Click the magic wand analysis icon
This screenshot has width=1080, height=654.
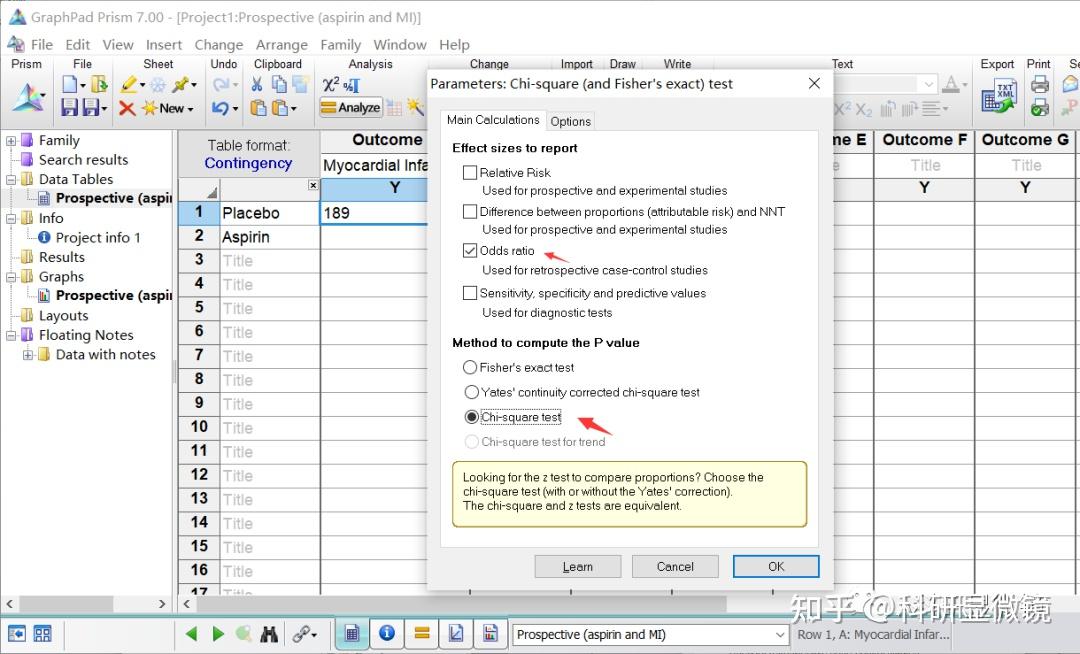(415, 107)
